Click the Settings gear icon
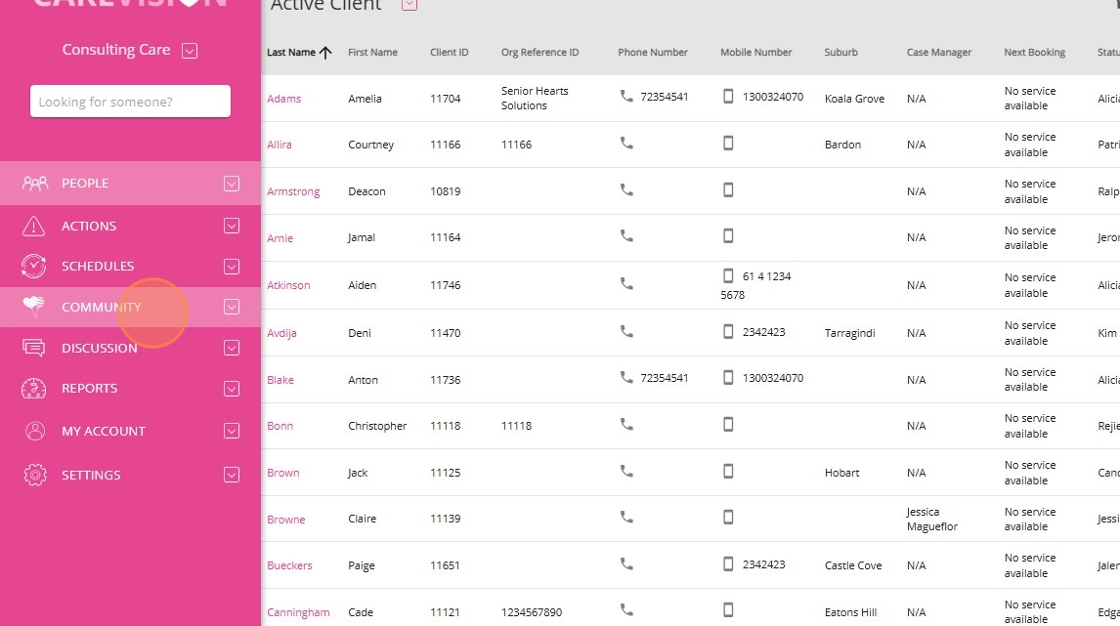 click(x=34, y=475)
